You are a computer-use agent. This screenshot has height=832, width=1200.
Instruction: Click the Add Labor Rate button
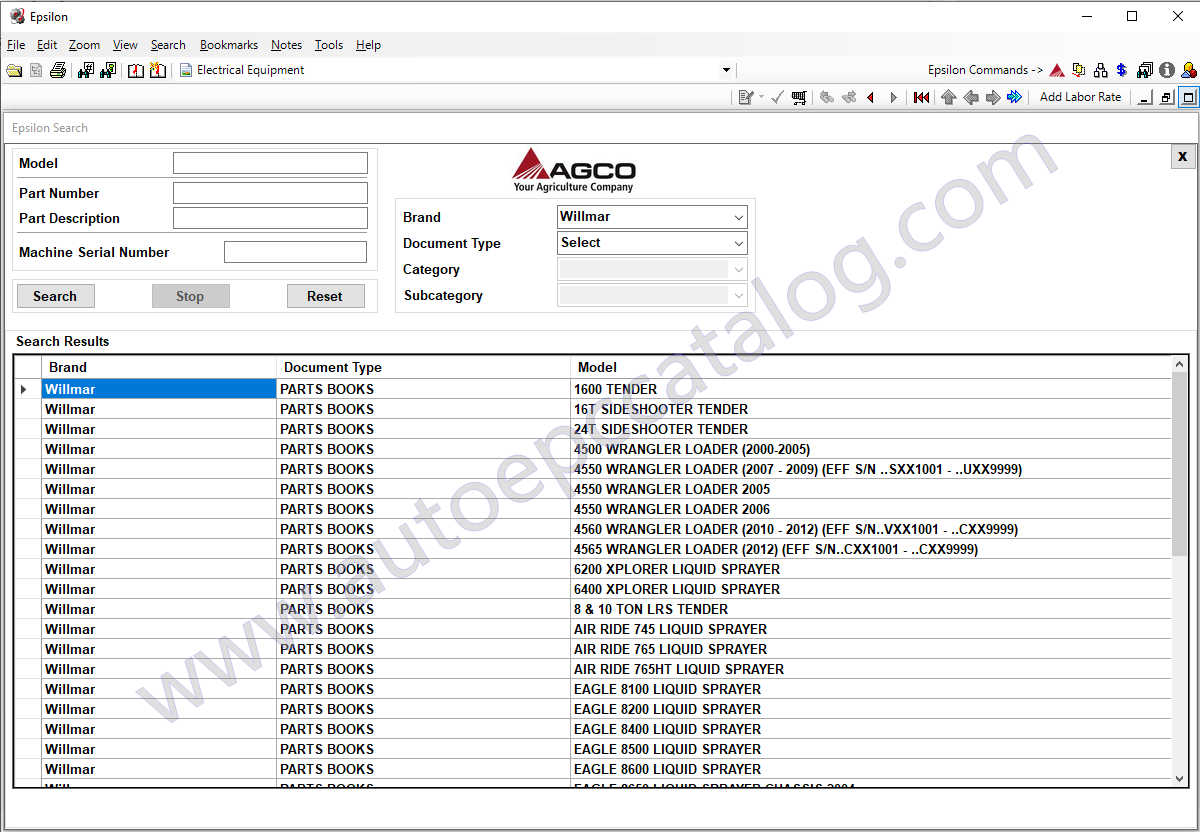1080,97
